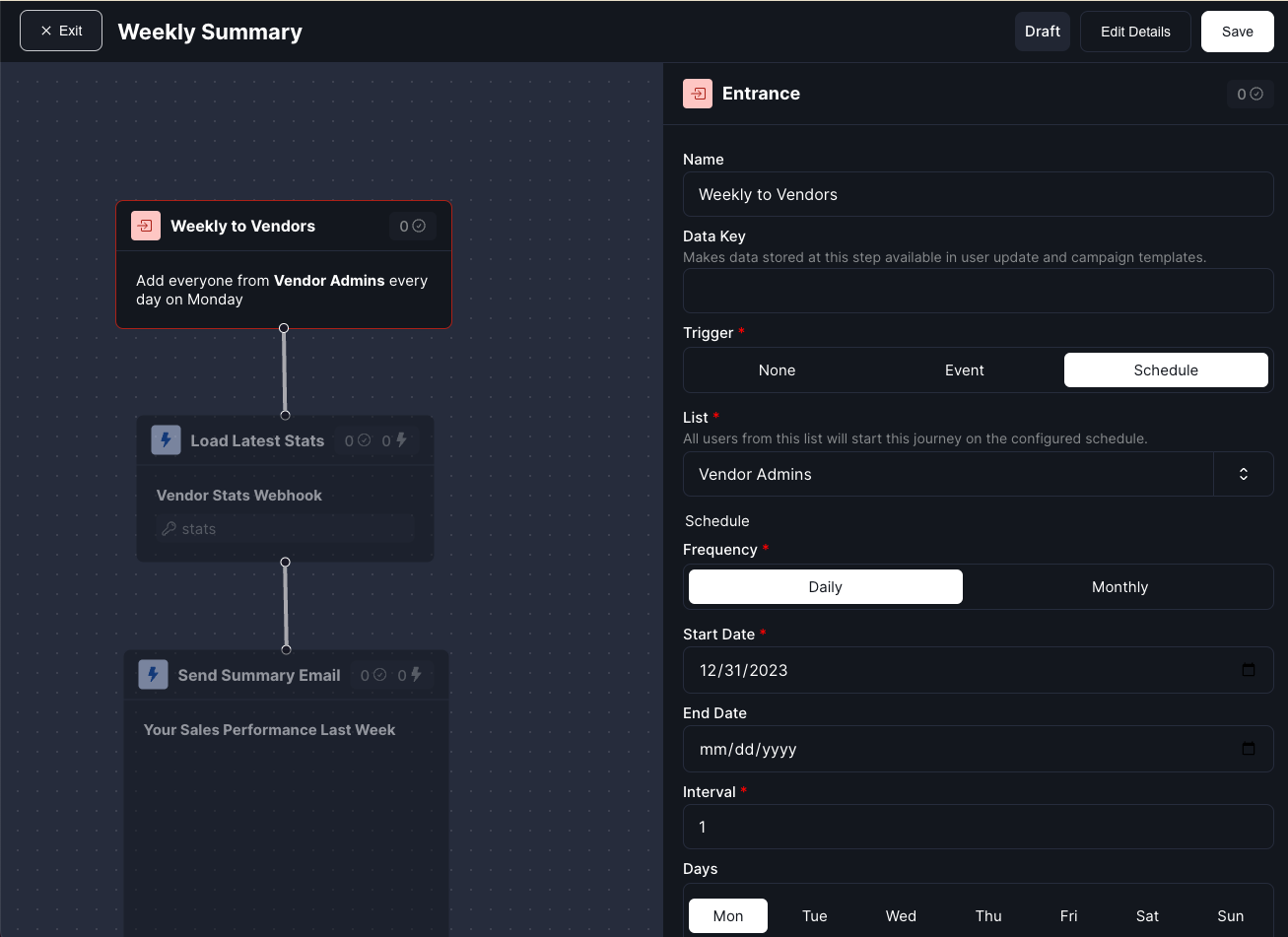This screenshot has width=1288, height=937.
Task: Open Edit Details for the journey
Action: pos(1135,31)
